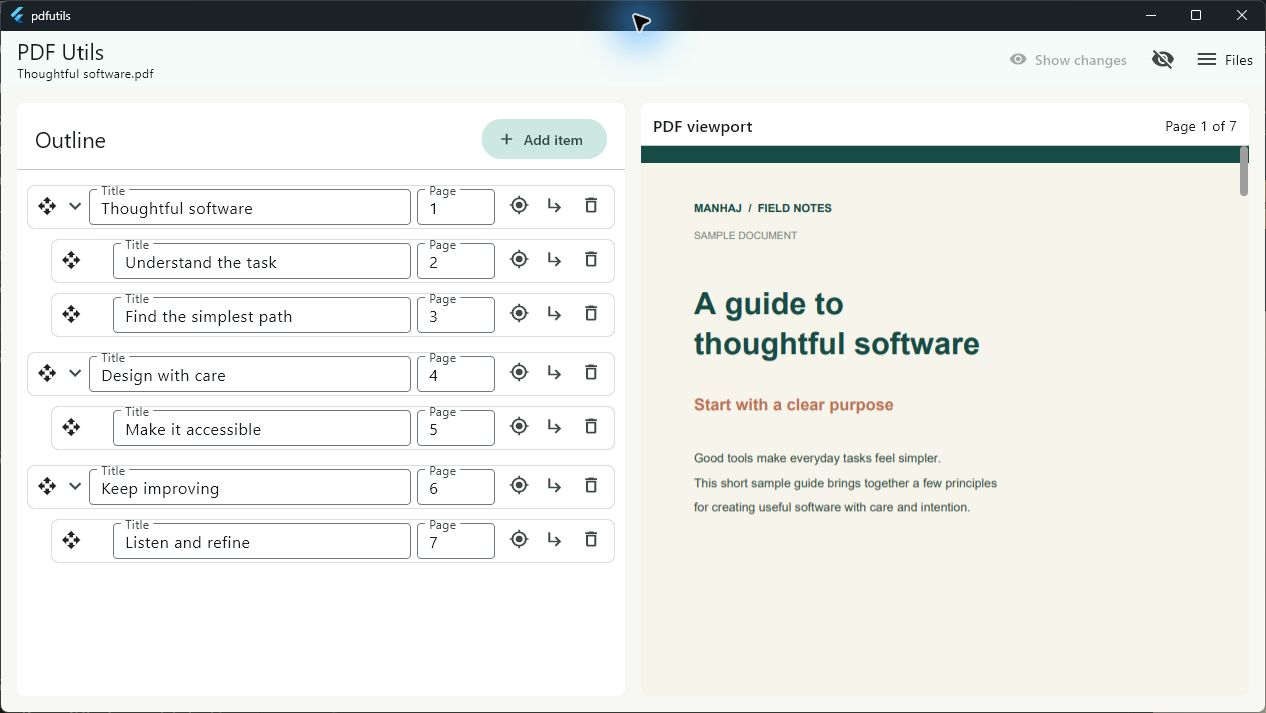Click the Keep improving title field
The width and height of the screenshot is (1266, 713).
tap(250, 487)
